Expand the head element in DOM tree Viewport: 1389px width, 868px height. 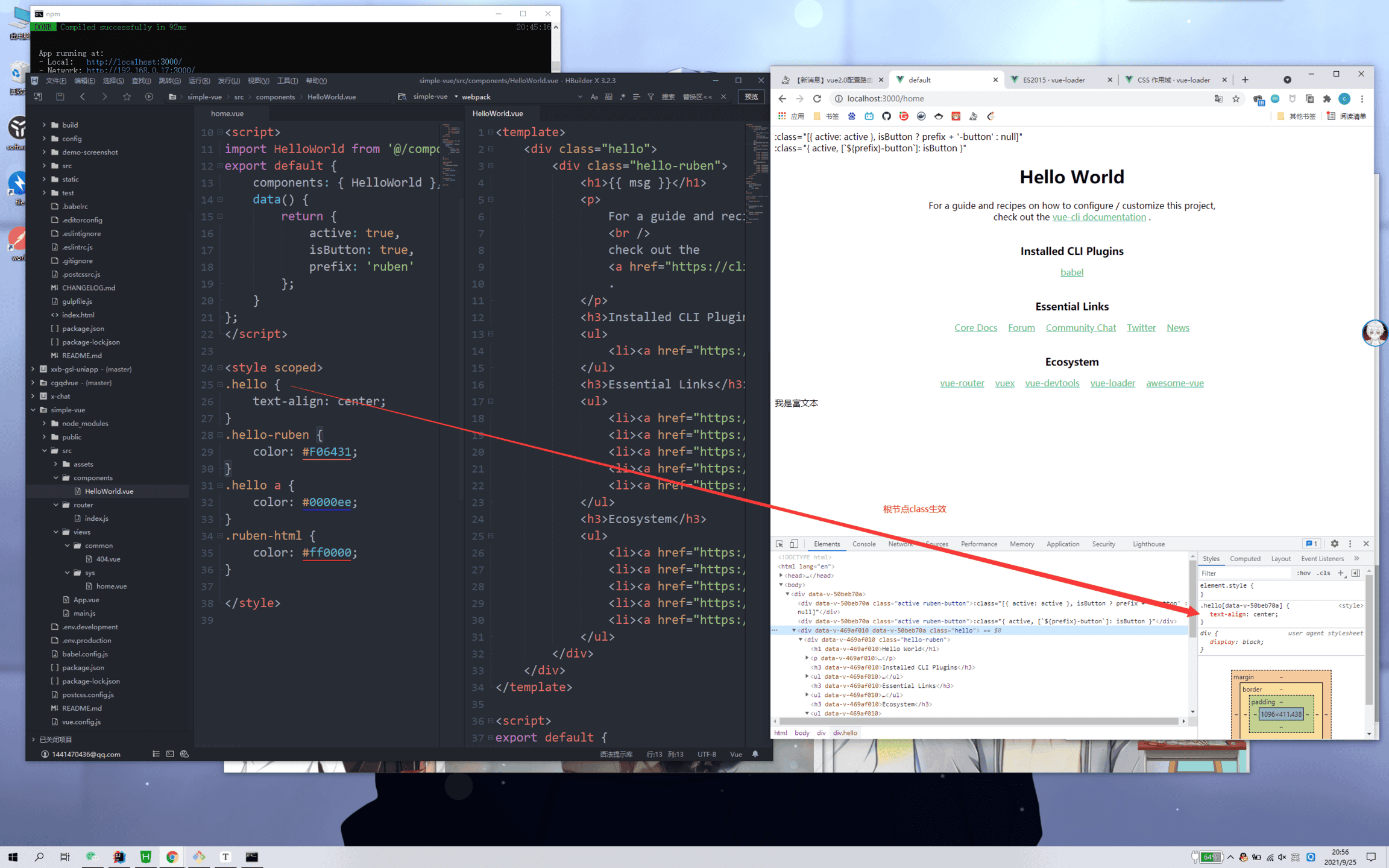click(x=781, y=576)
